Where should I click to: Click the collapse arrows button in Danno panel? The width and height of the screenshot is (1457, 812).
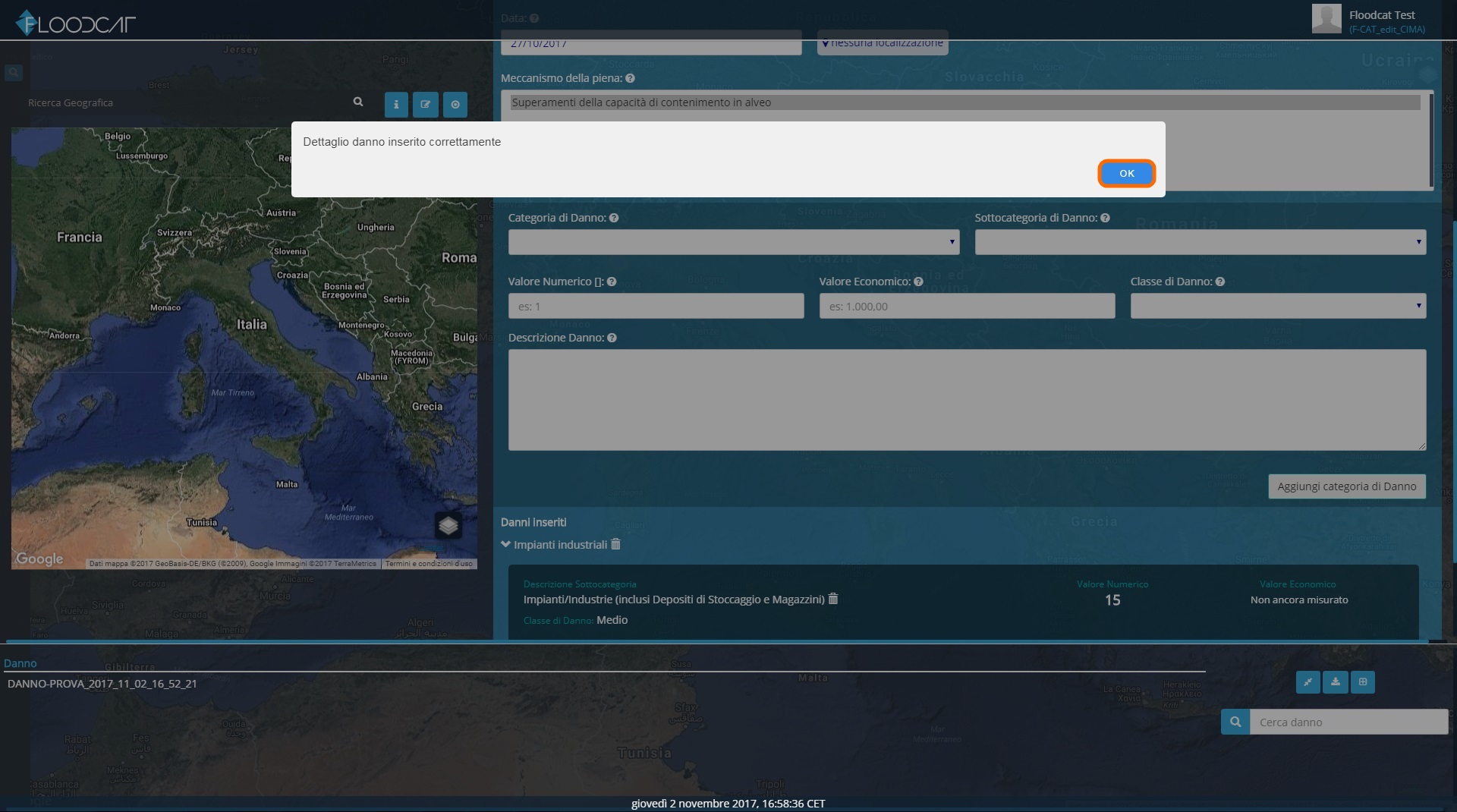pos(1308,681)
